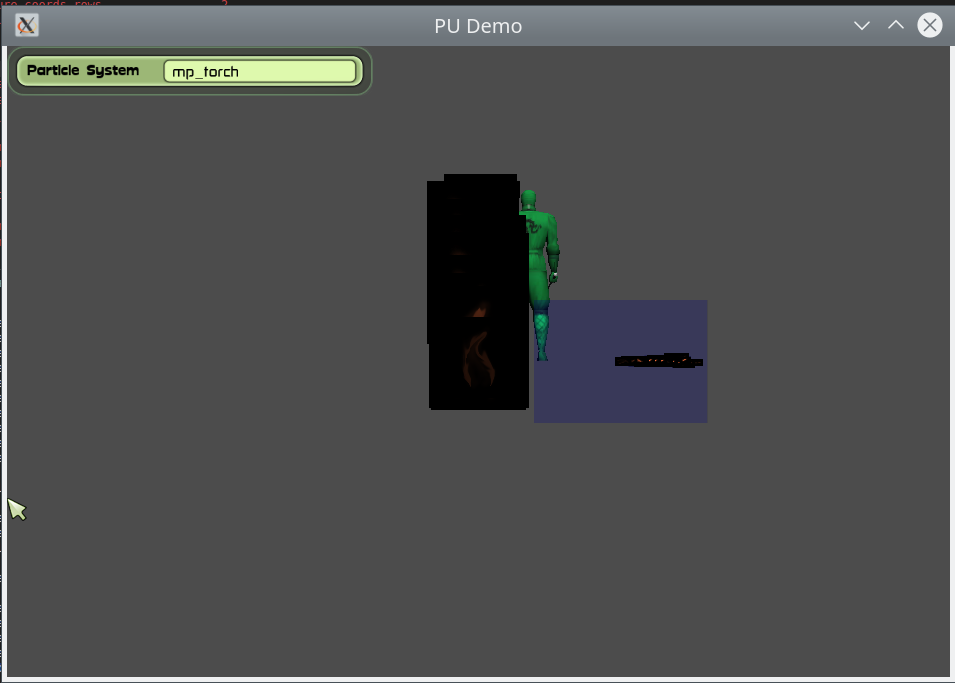
Task: Click the X11 application icon in title bar
Action: [x=26, y=26]
